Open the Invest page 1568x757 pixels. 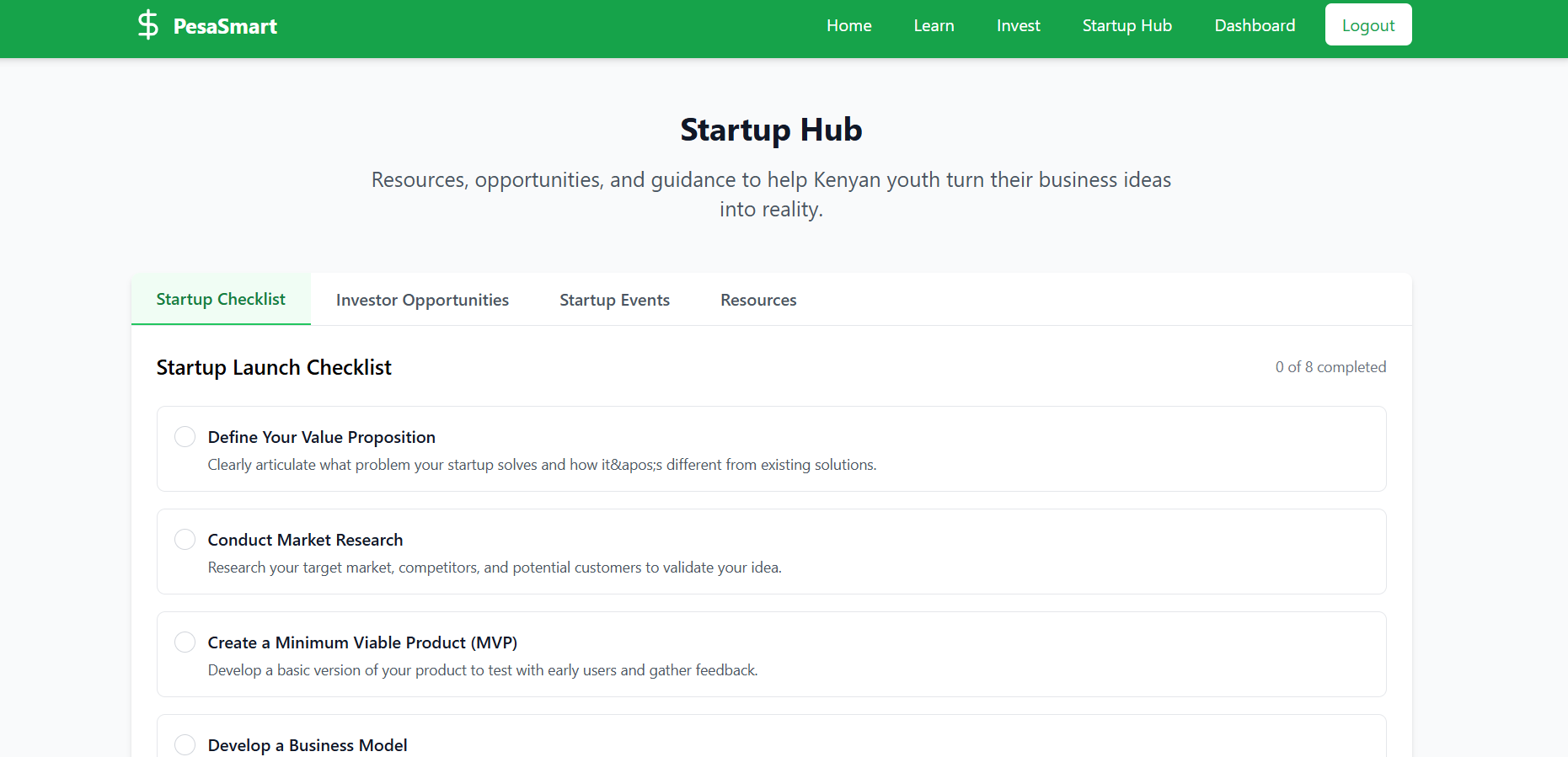coord(1018,25)
